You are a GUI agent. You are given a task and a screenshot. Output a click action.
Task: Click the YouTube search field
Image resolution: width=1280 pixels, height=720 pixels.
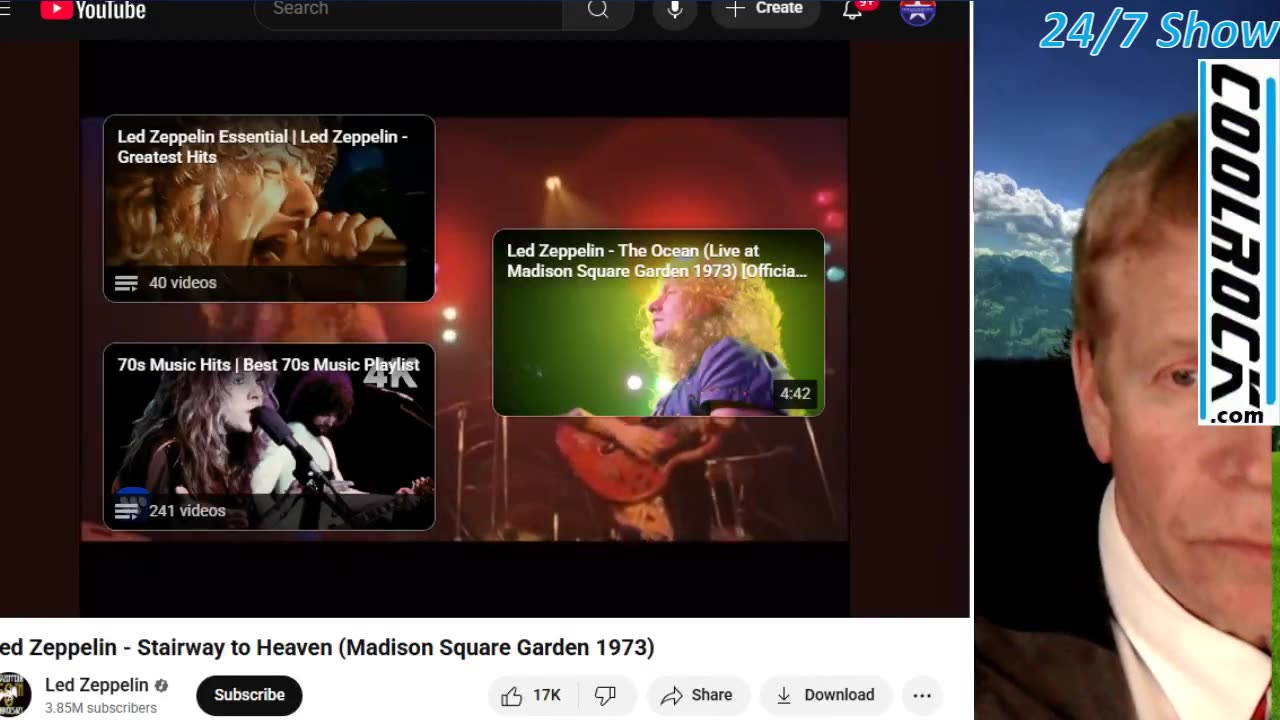pos(408,10)
